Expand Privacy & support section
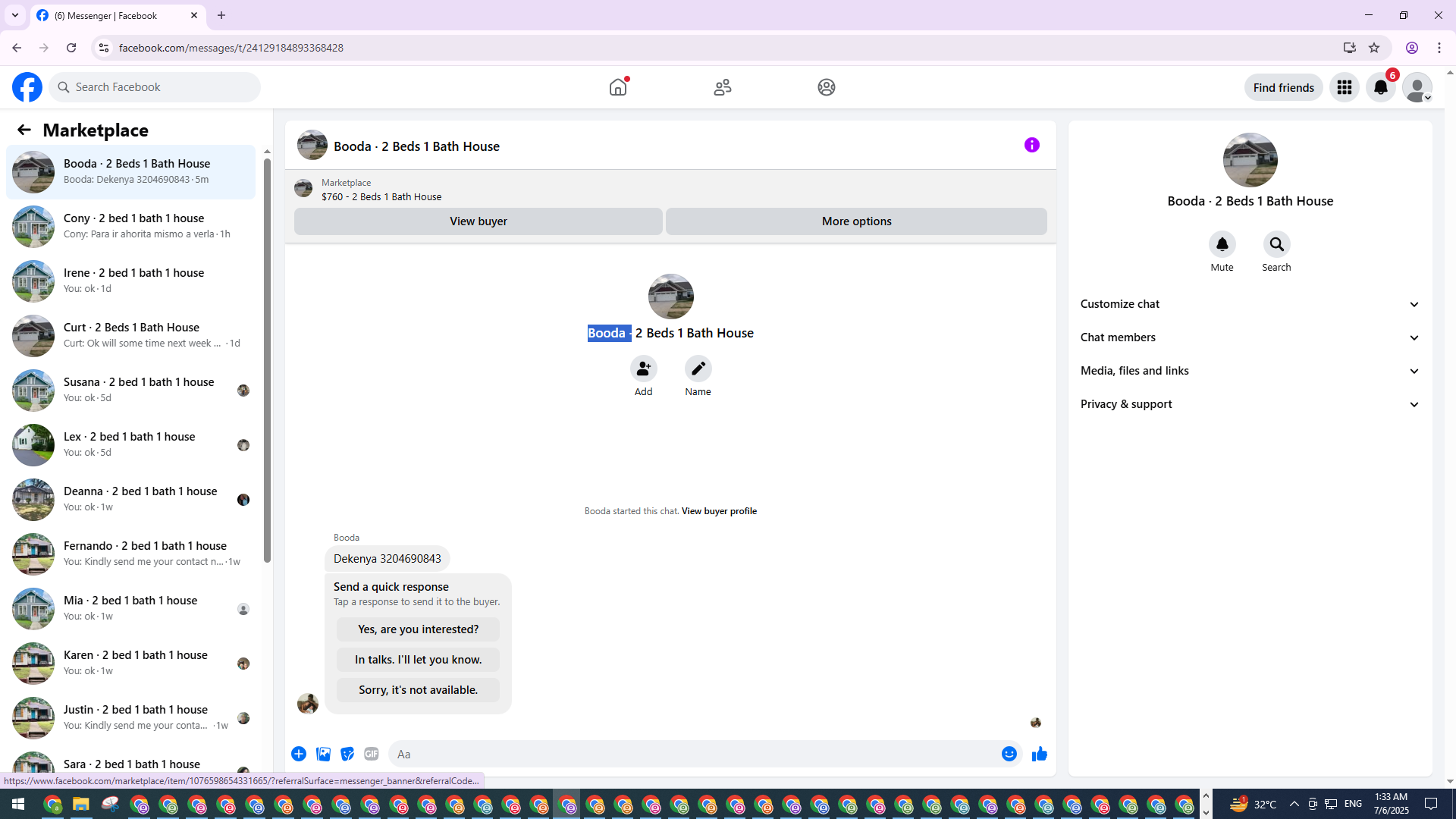 pyautogui.click(x=1250, y=404)
